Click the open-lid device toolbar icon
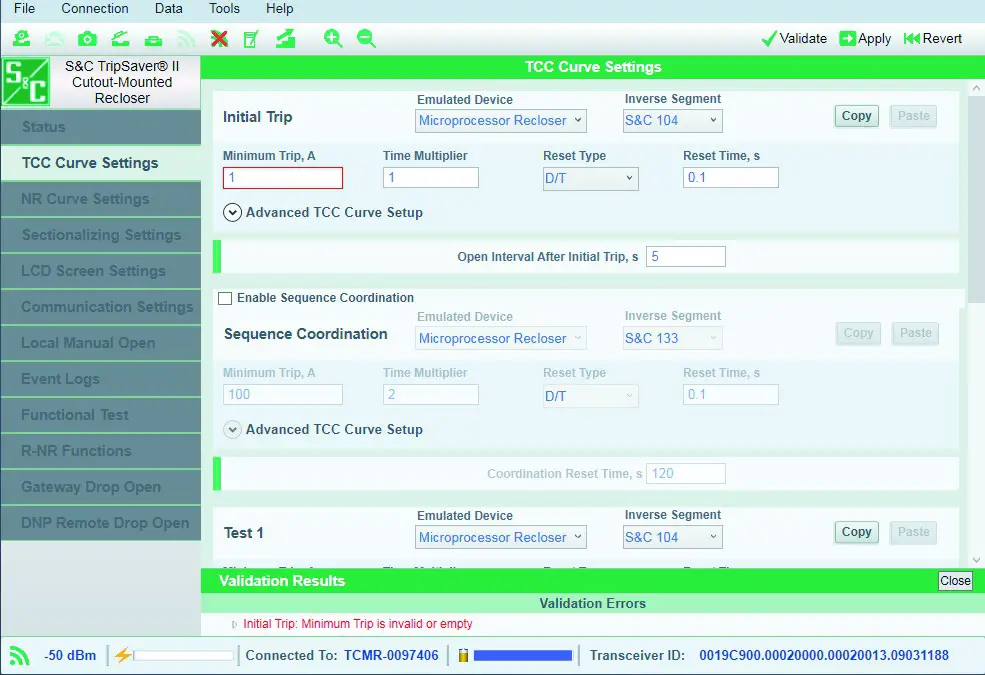 [x=120, y=39]
